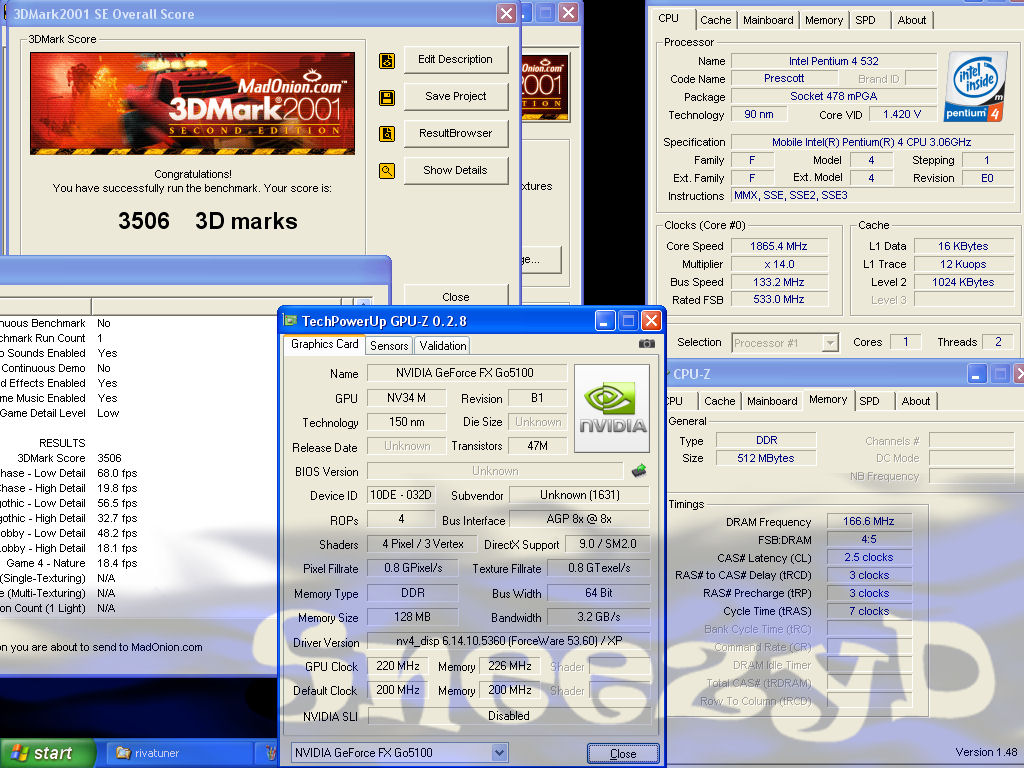Open Mainboard tab in lower CPU-Z window
Image resolution: width=1024 pixels, height=768 pixels.
(x=772, y=401)
